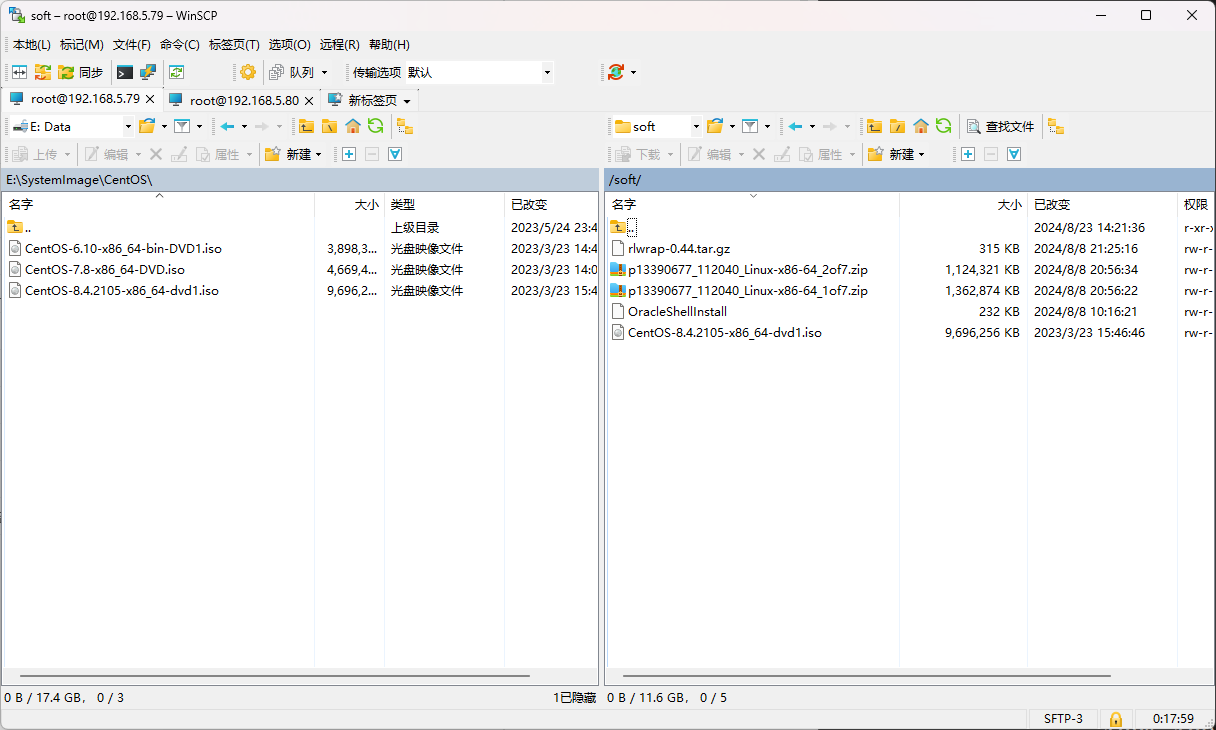Click the 同步 synchronize browsing button
The height and width of the screenshot is (730, 1216).
click(x=81, y=72)
